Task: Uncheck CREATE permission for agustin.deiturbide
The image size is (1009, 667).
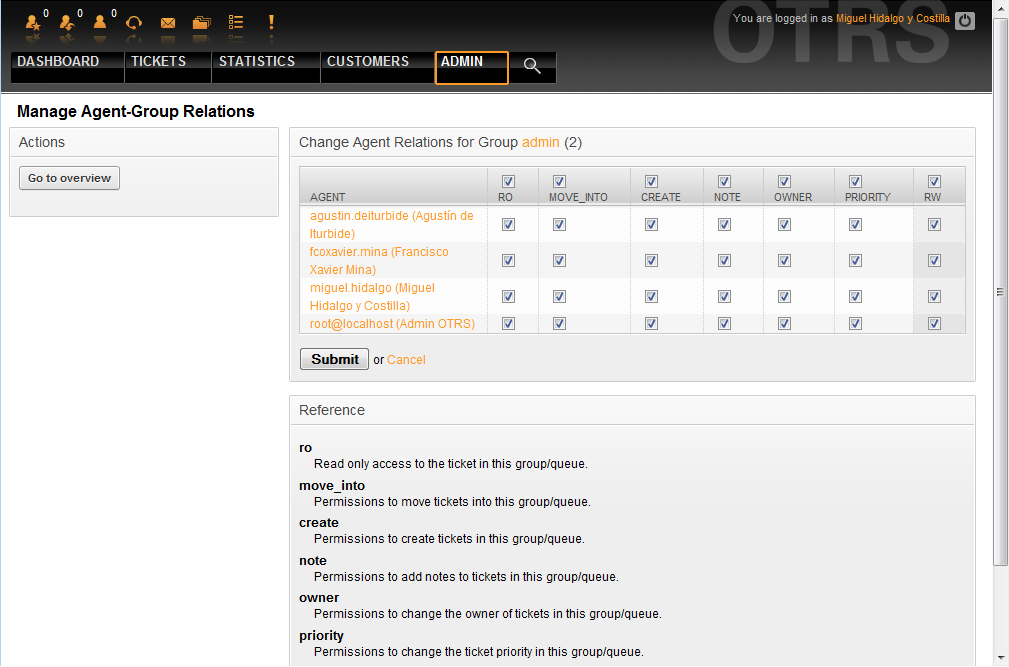Action: pyautogui.click(x=651, y=225)
